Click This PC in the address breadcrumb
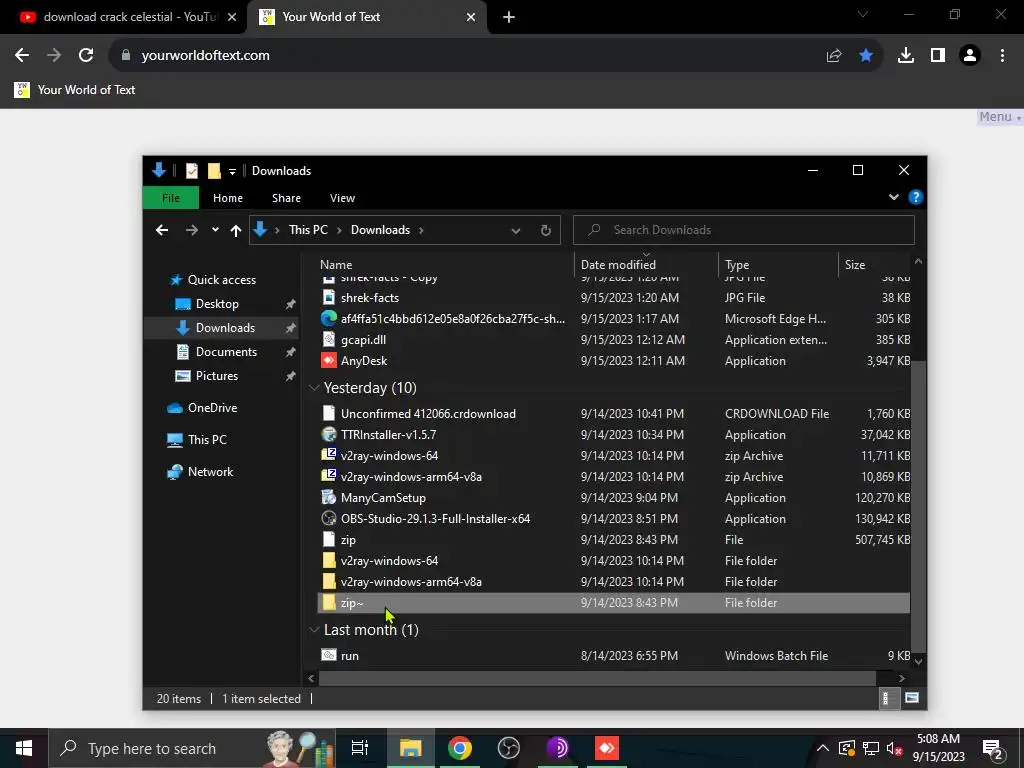Screen dimensions: 1024x768 tap(308, 230)
